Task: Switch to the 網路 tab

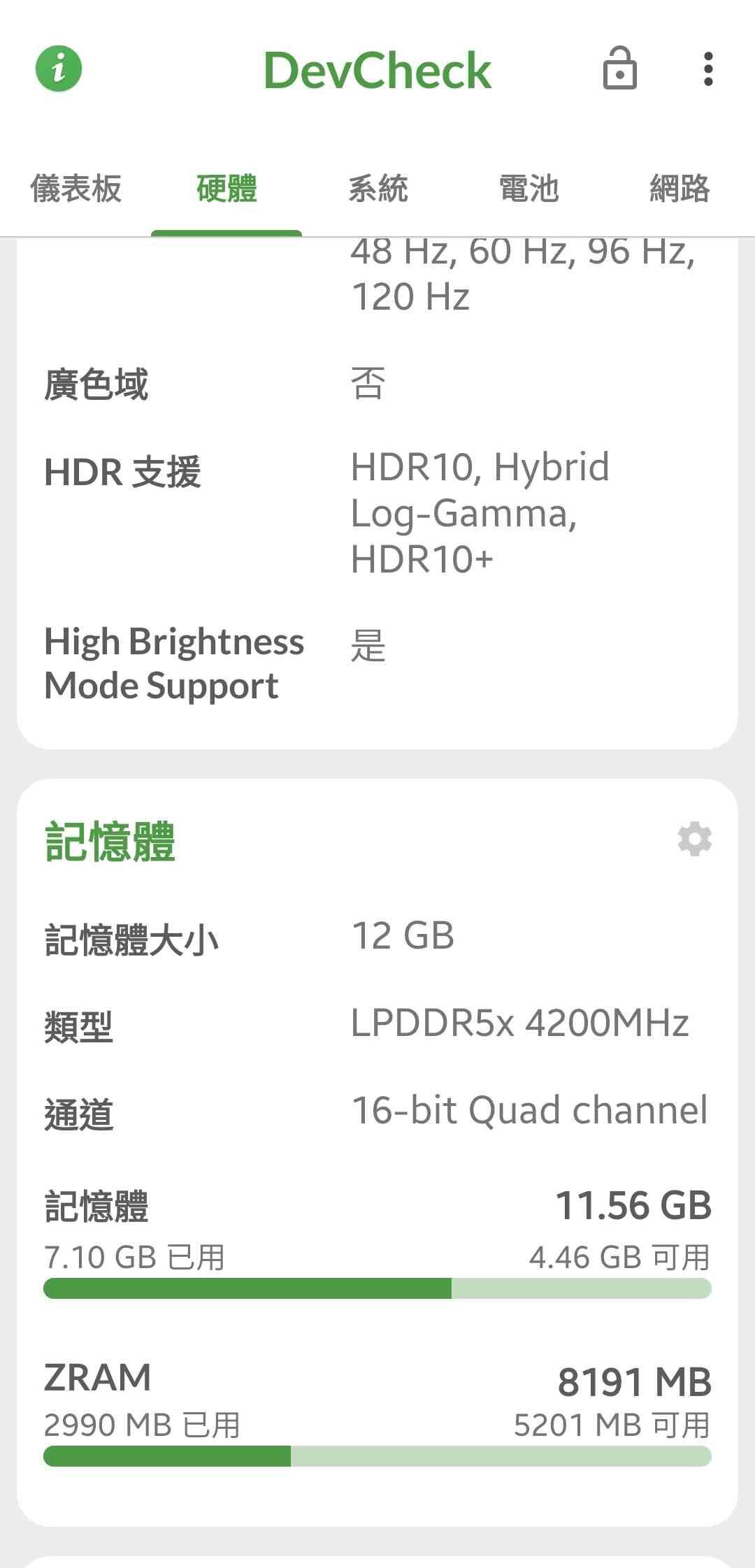Action: [x=679, y=189]
